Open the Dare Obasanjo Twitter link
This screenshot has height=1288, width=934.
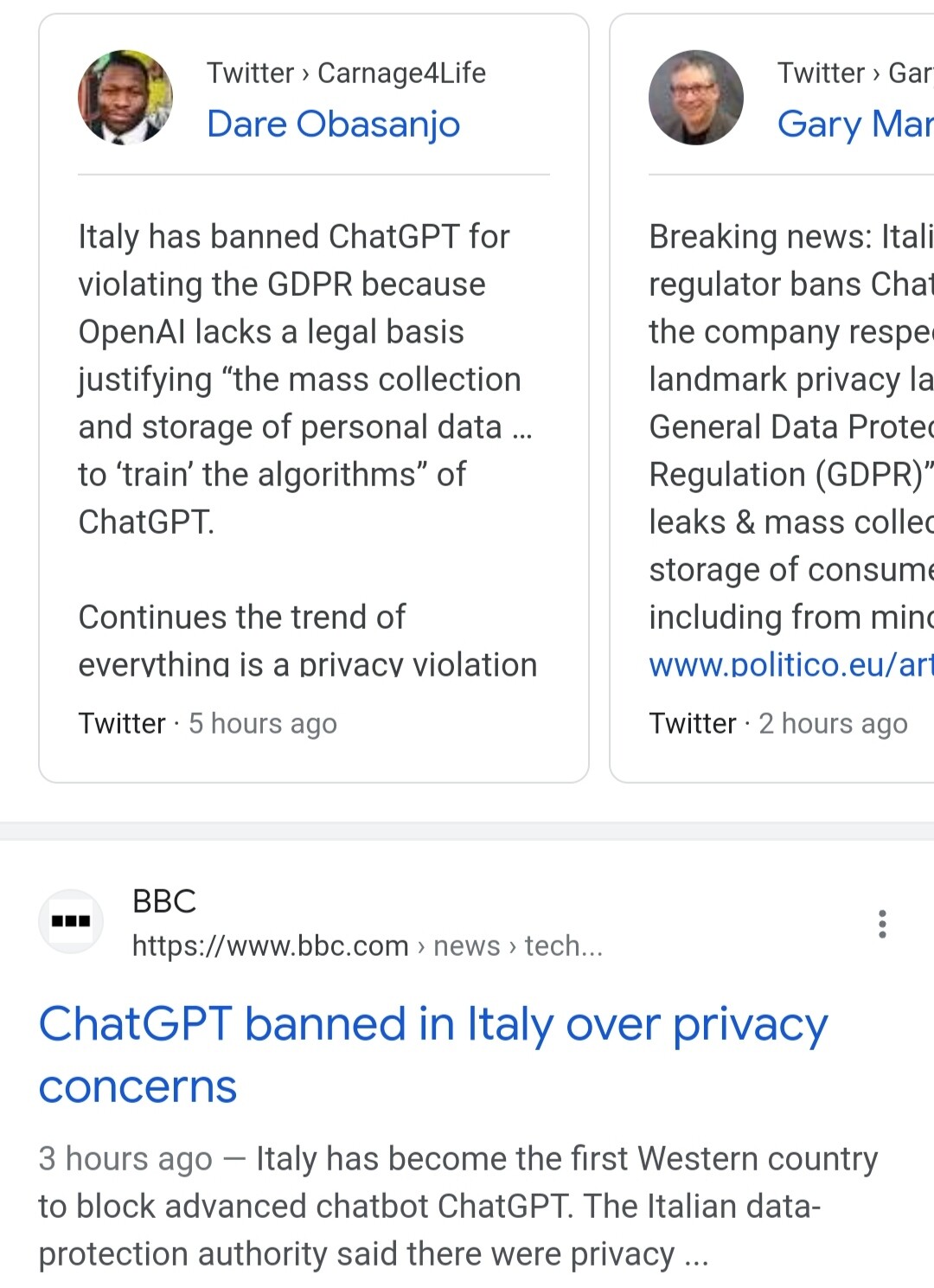pos(333,124)
